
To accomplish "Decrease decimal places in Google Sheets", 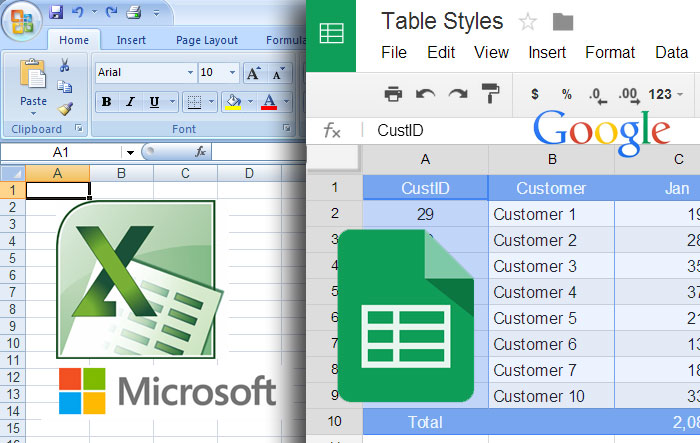I will click(x=598, y=96).
